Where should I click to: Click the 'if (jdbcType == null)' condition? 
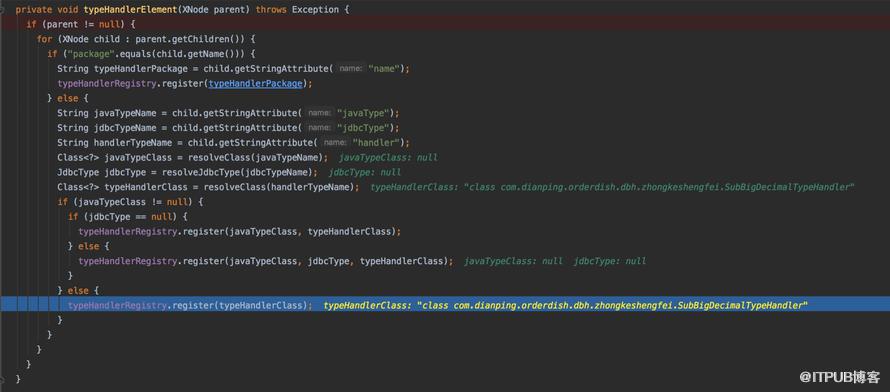pyautogui.click(x=127, y=216)
